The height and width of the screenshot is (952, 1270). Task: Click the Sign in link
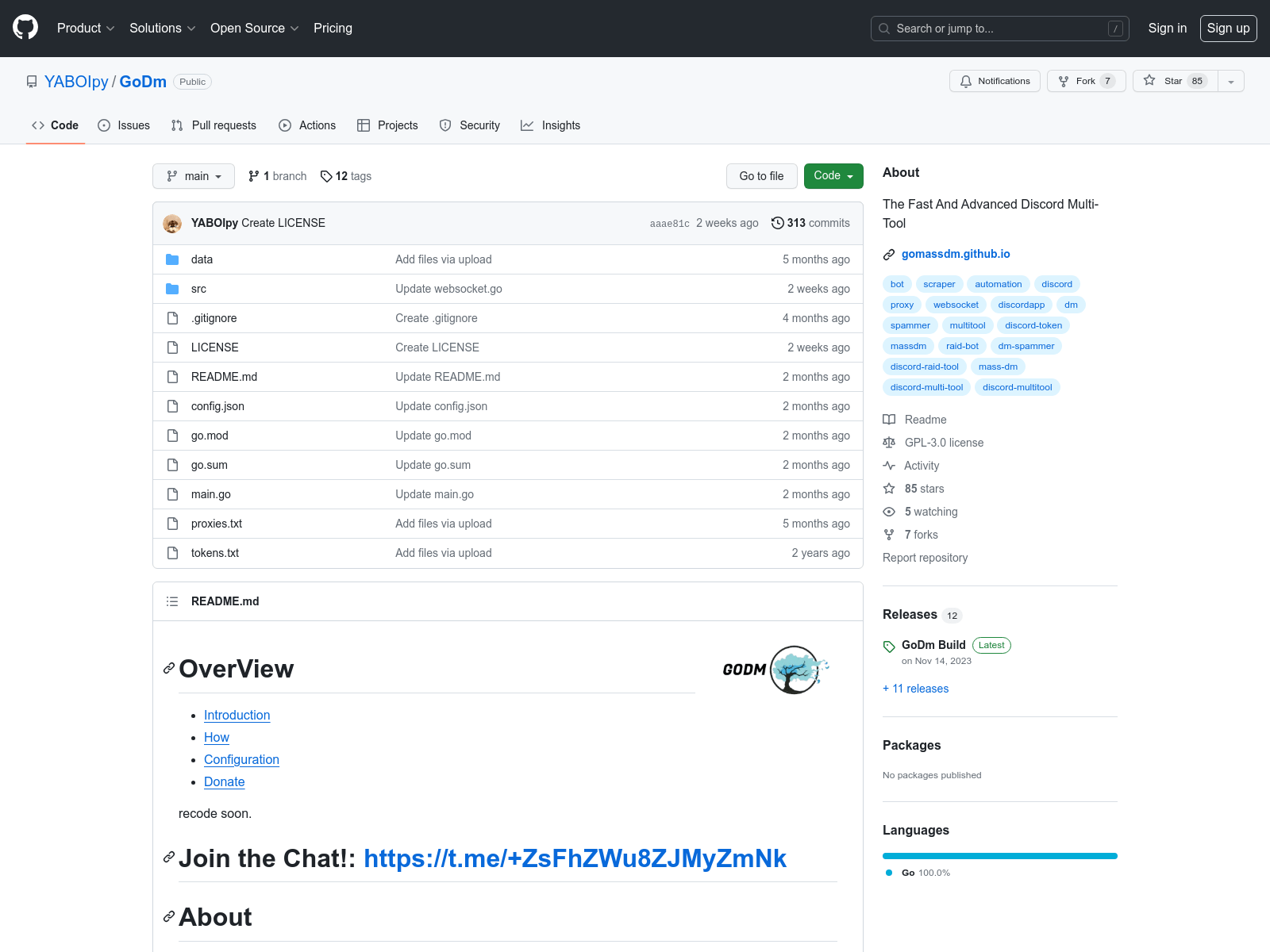1168,28
